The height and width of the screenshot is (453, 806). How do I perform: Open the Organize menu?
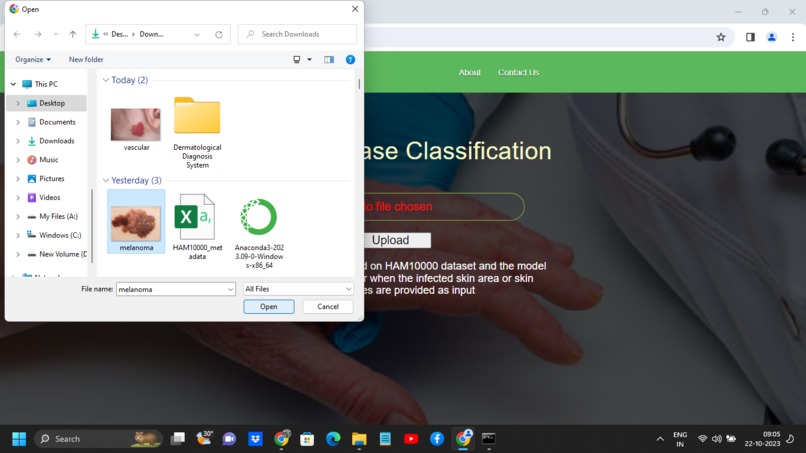[x=33, y=60]
